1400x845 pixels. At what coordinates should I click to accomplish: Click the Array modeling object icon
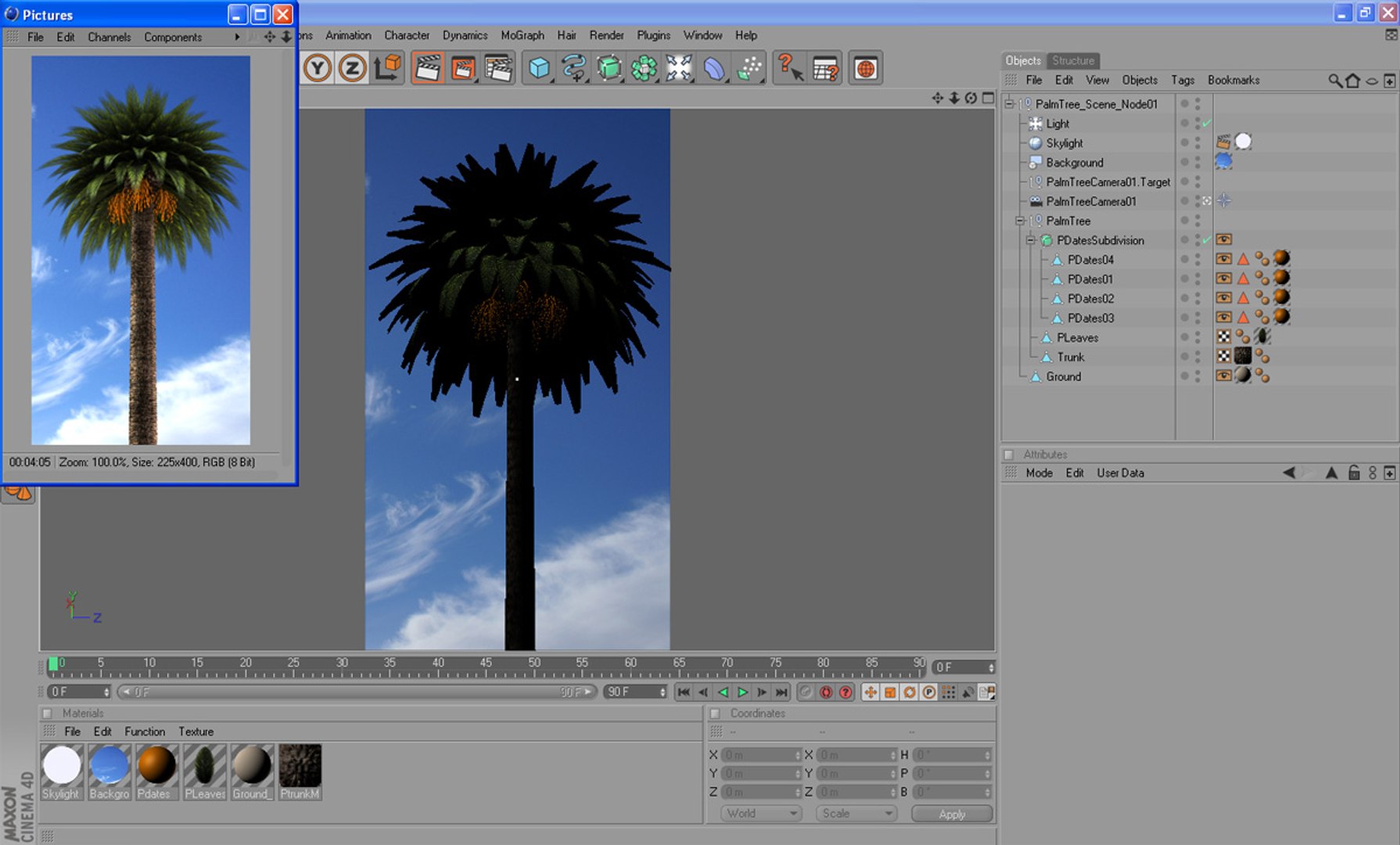point(644,69)
